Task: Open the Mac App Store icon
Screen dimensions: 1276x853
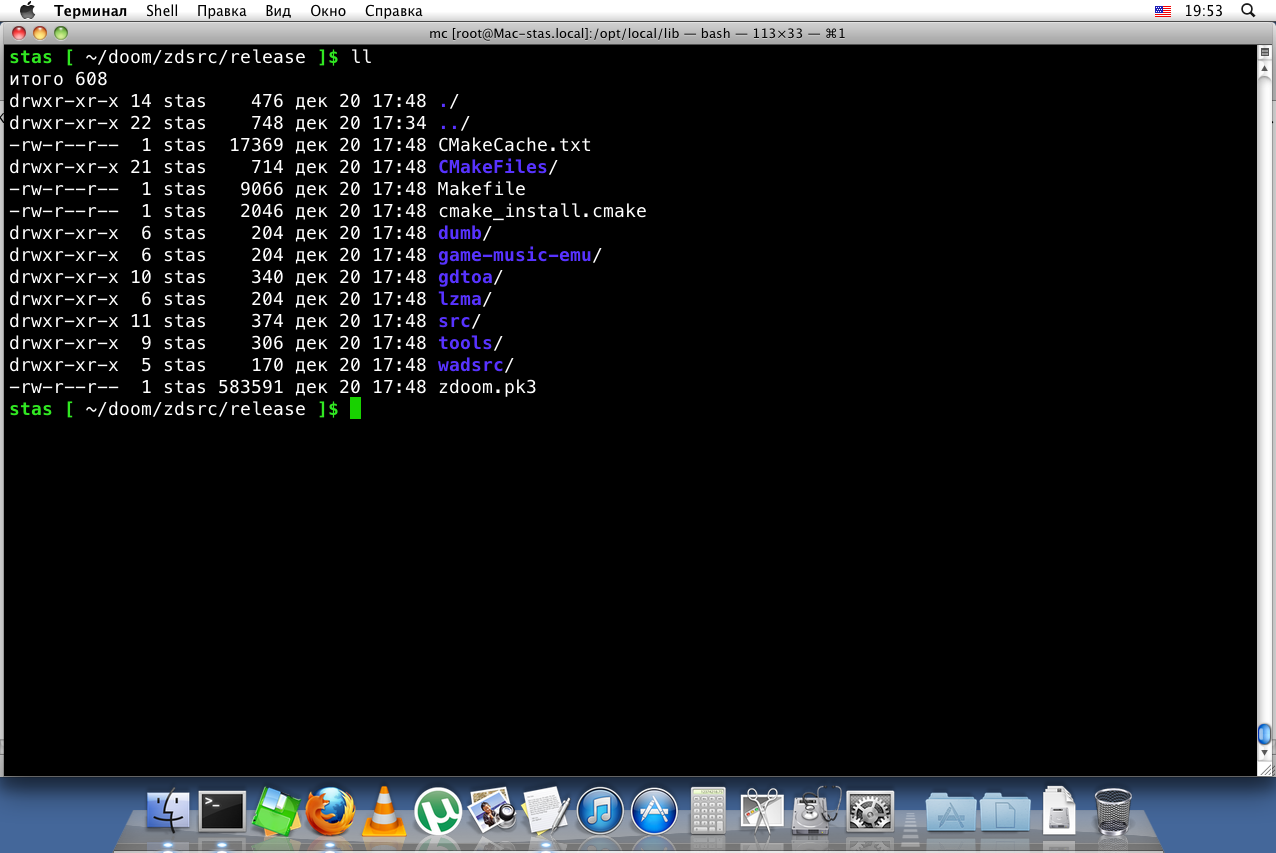Action: [654, 809]
